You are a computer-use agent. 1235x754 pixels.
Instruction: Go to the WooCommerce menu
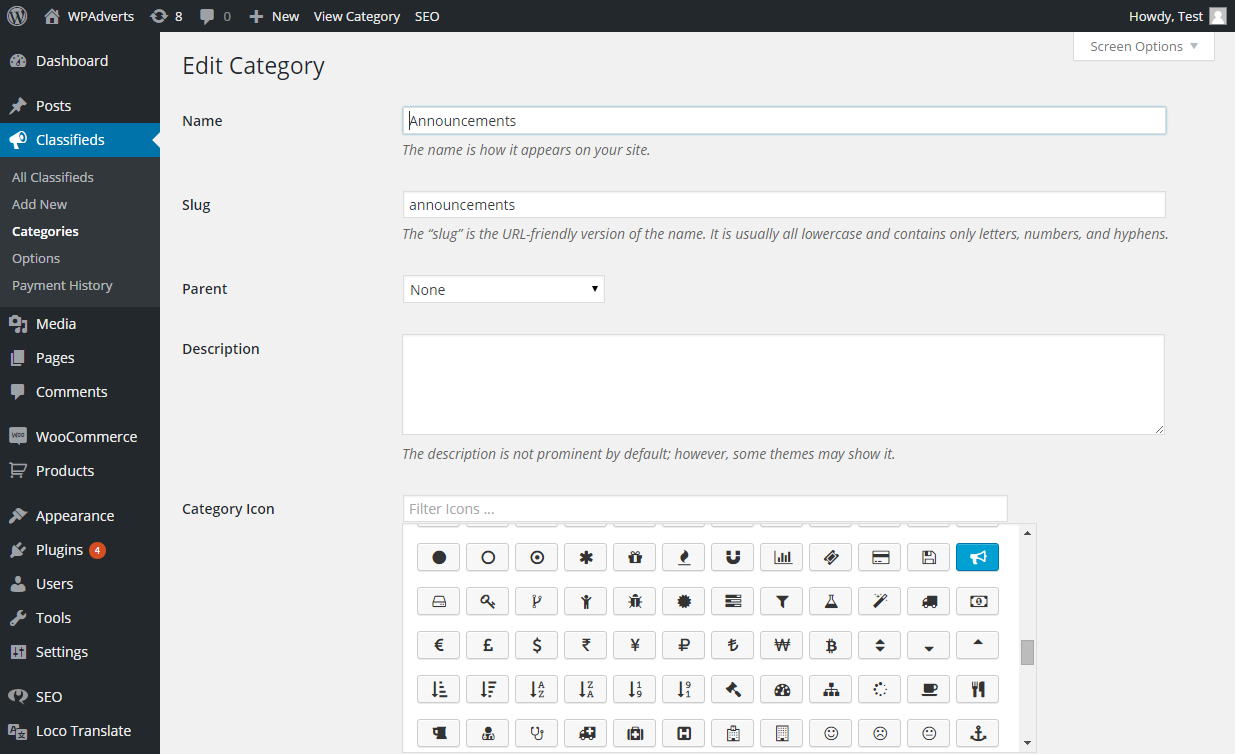click(86, 437)
